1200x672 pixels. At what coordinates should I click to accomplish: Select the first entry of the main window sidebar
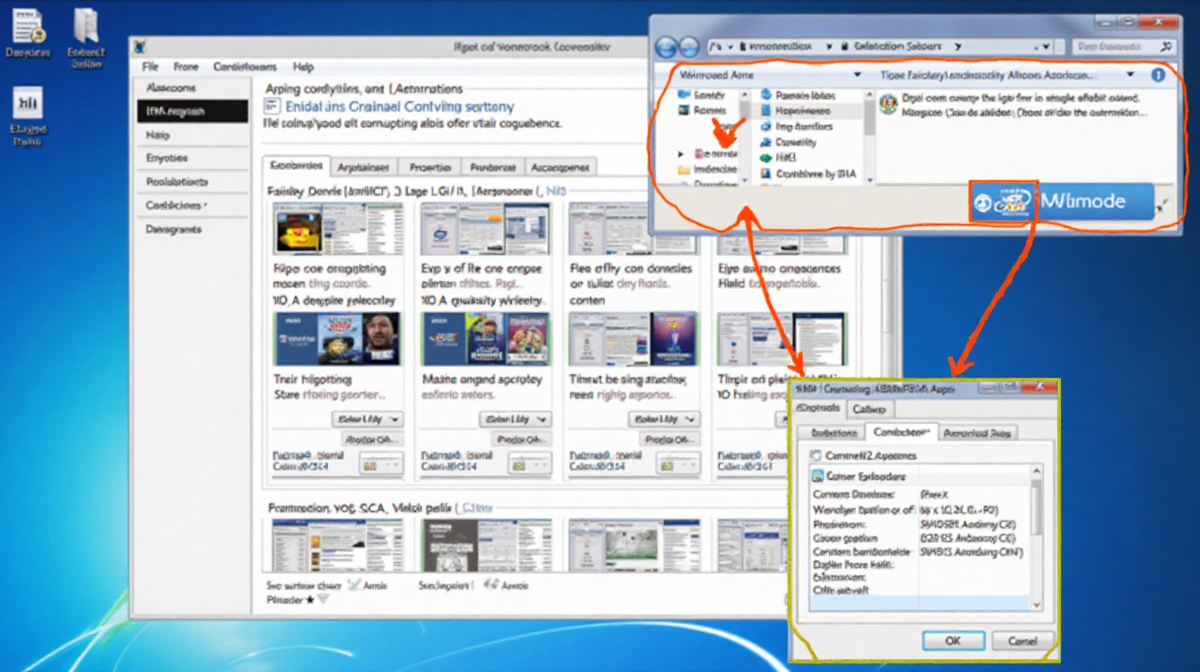pyautogui.click(x=192, y=88)
